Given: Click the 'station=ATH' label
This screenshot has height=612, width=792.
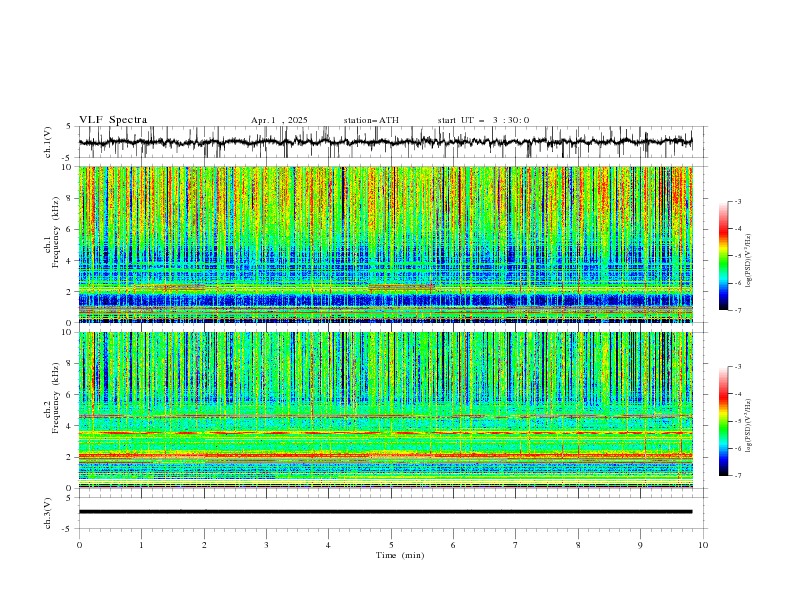Looking at the screenshot, I should point(371,120).
